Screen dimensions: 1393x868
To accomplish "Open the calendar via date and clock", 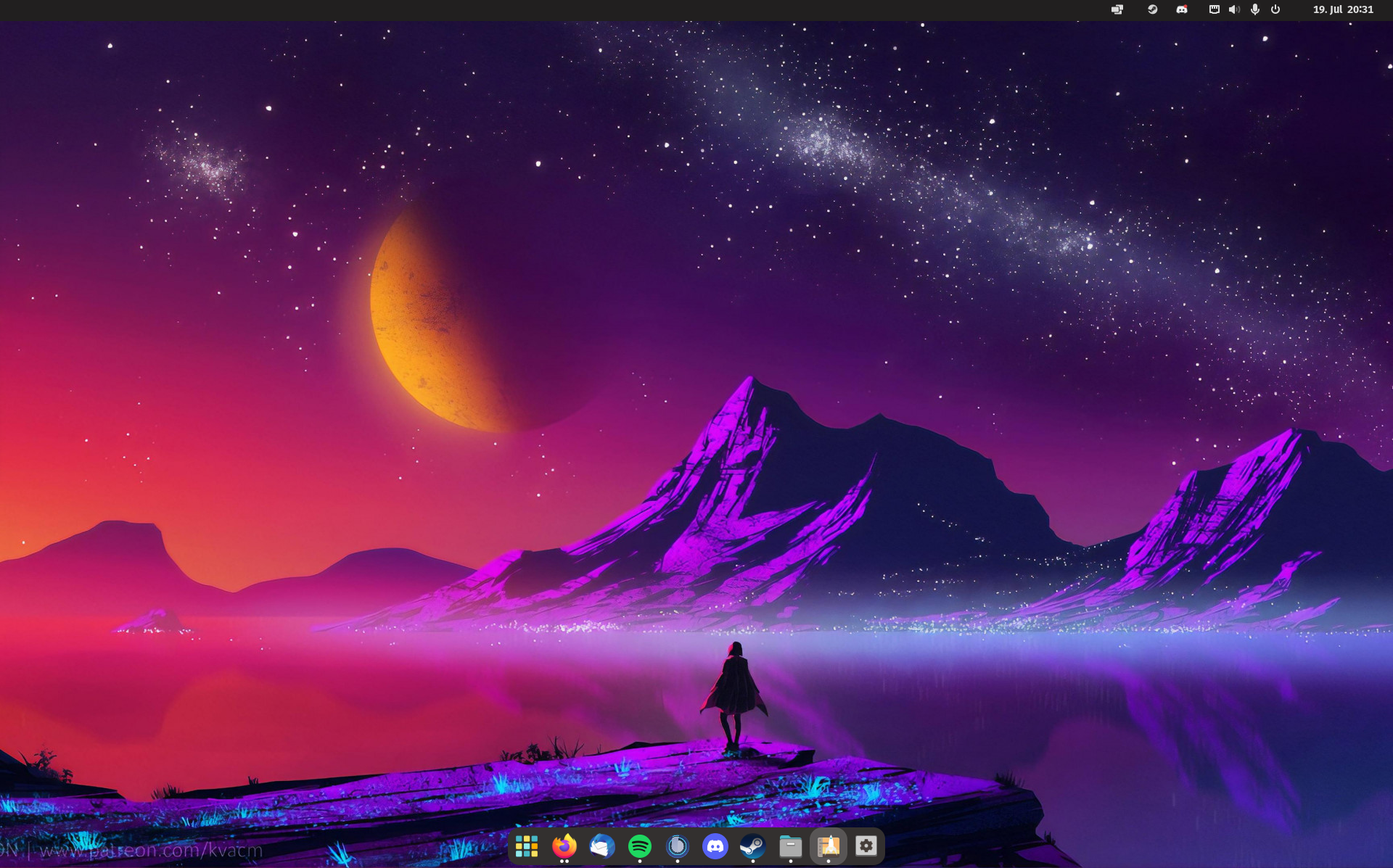I will click(1343, 9).
